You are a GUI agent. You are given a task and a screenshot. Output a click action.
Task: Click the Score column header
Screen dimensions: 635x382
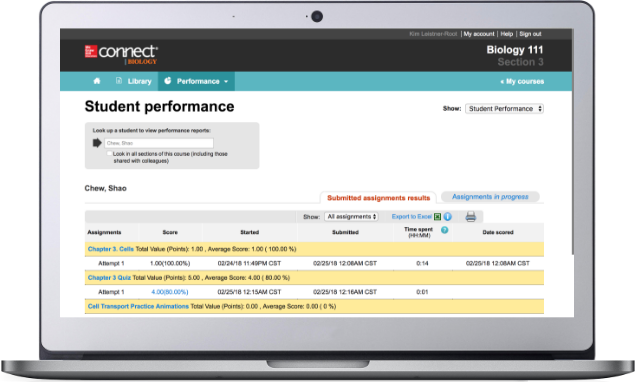[170, 233]
